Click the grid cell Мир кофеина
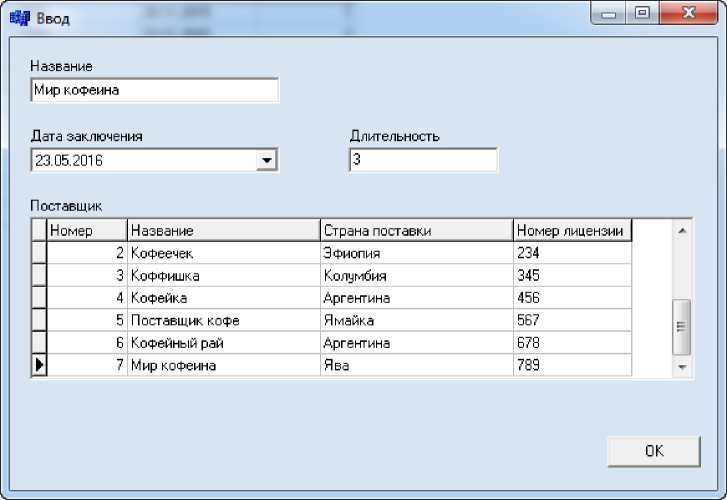The width and height of the screenshot is (727, 500). click(x=223, y=365)
